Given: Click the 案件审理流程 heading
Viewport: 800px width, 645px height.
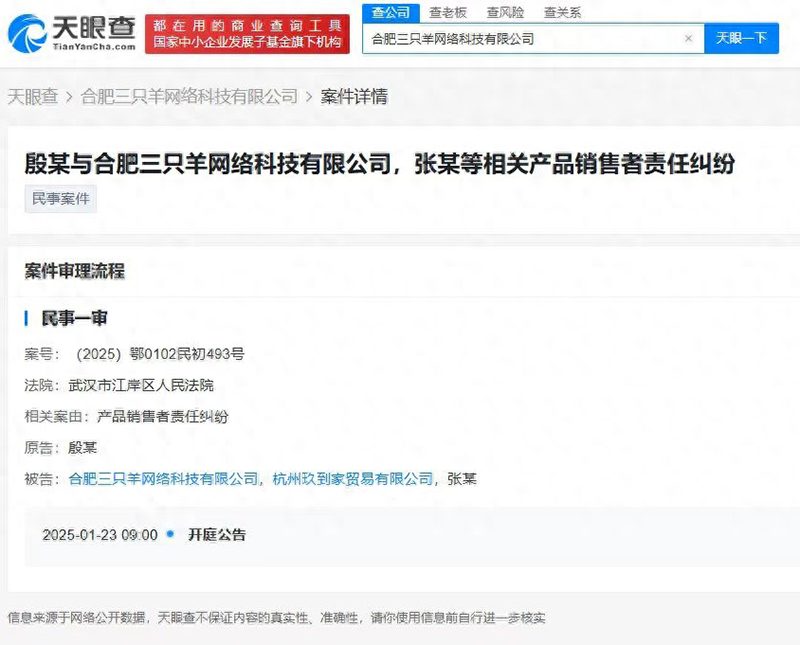Looking at the screenshot, I should coord(74,271).
